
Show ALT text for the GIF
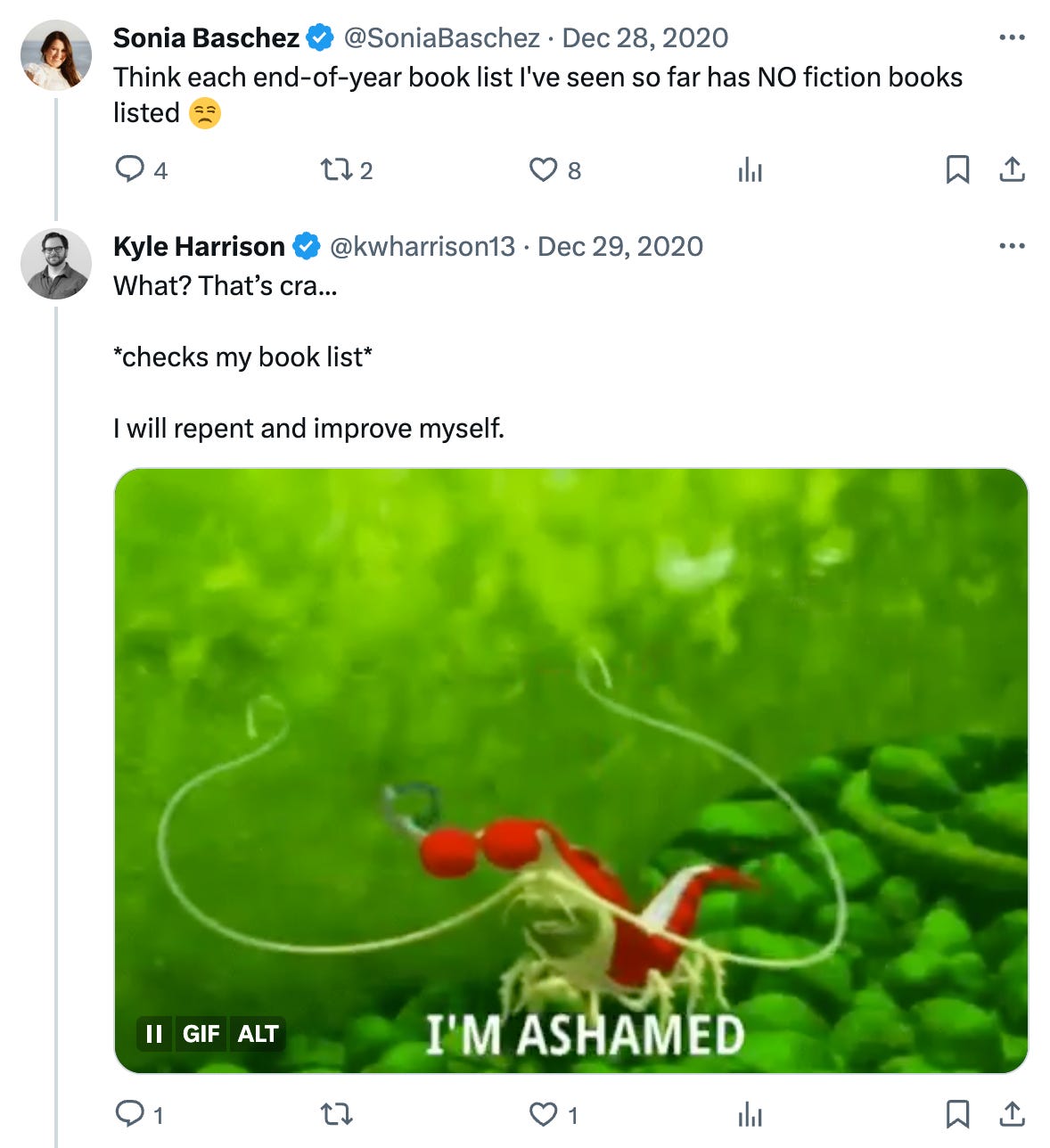pyautogui.click(x=258, y=1034)
